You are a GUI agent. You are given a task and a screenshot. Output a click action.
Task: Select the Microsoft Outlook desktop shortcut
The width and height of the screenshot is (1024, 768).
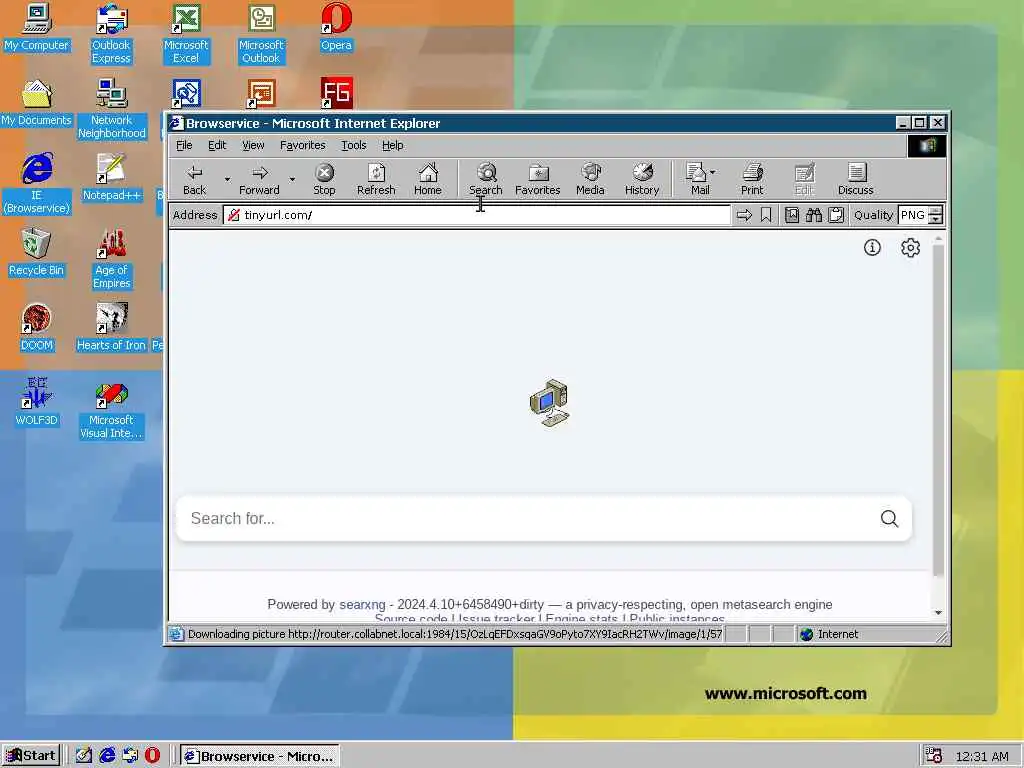coord(261,34)
